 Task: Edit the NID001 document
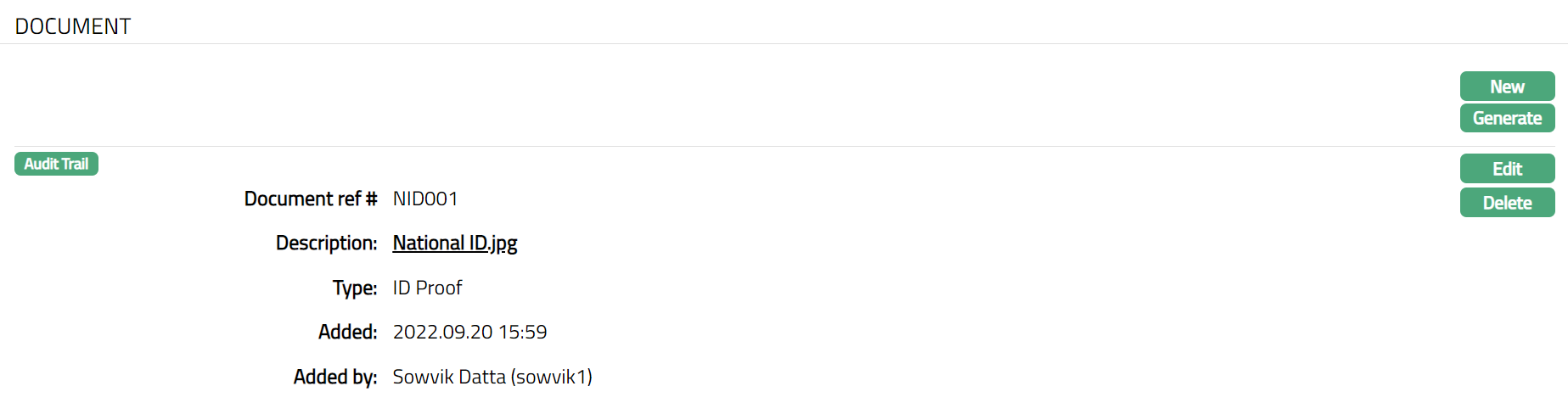1507,169
